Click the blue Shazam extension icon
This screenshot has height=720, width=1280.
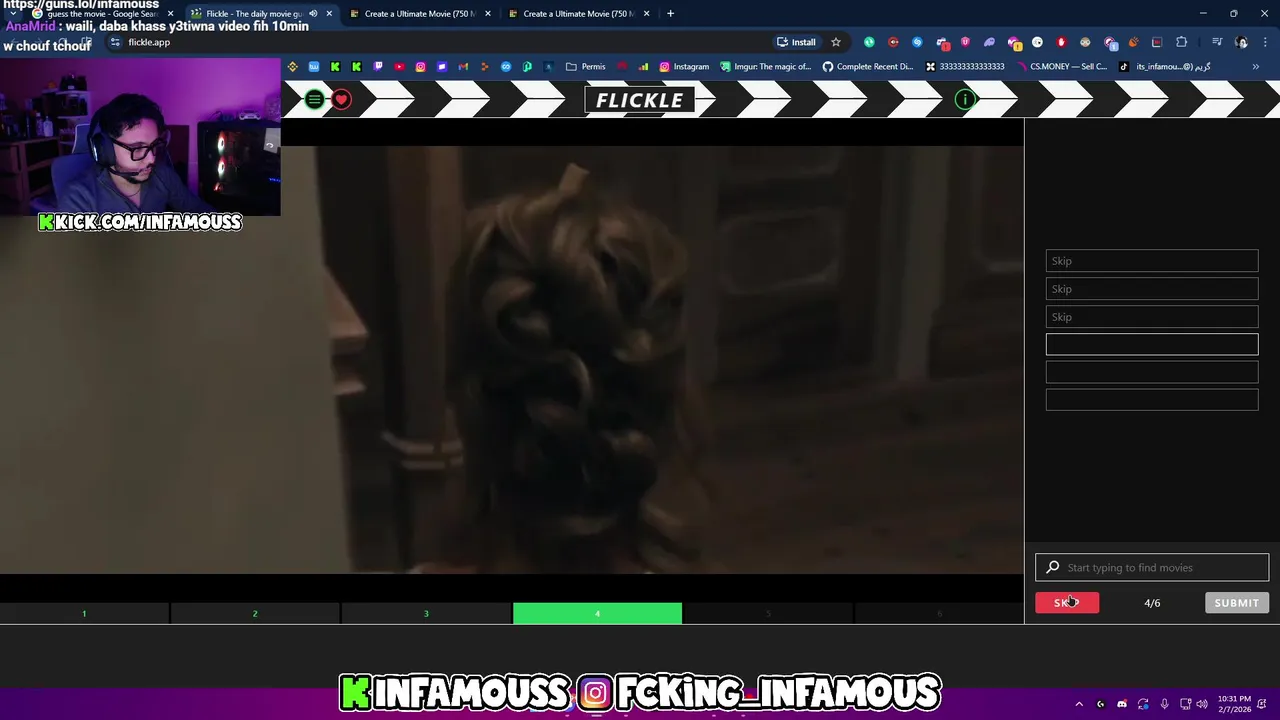pyautogui.click(x=917, y=42)
